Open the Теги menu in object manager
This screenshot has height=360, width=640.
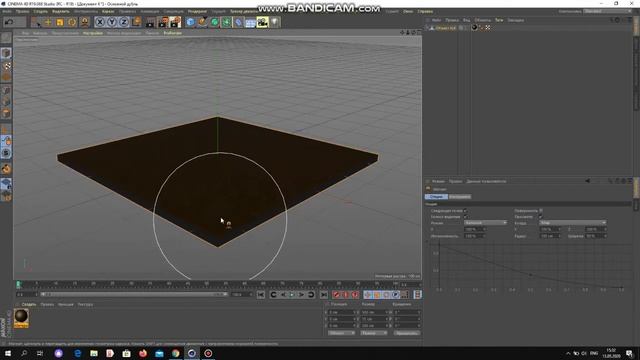tap(499, 20)
